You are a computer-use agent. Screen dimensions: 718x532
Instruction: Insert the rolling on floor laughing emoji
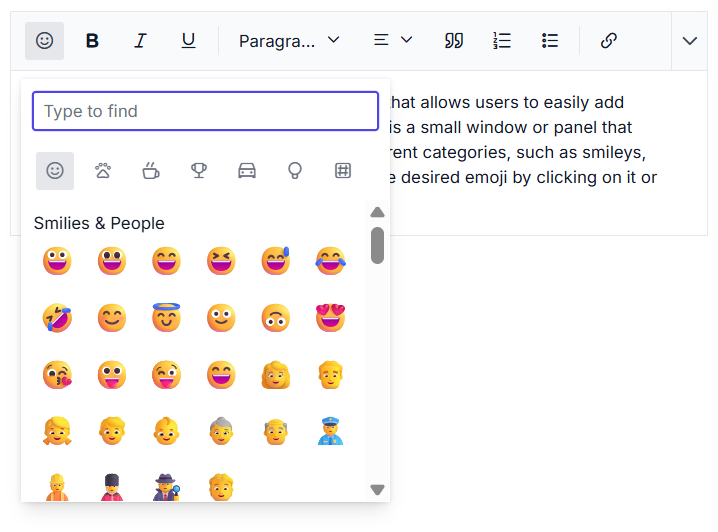(57, 318)
